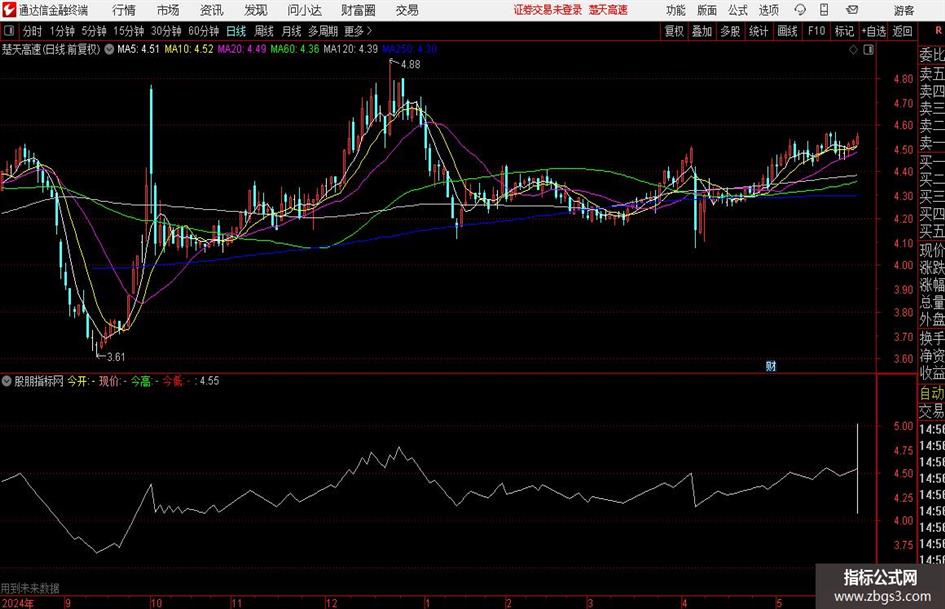
Task: Click the 游客 guest account label
Action: click(x=903, y=10)
